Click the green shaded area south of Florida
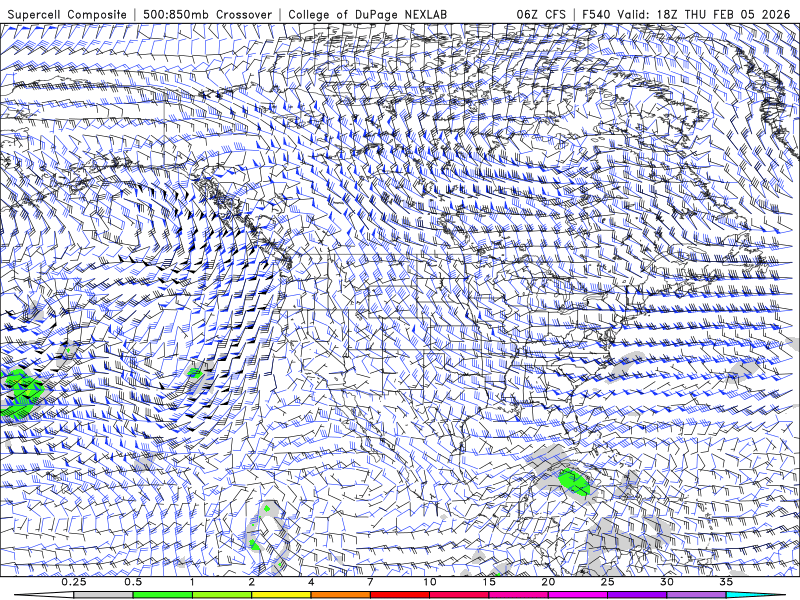This screenshot has width=800, height=600. 574,483
